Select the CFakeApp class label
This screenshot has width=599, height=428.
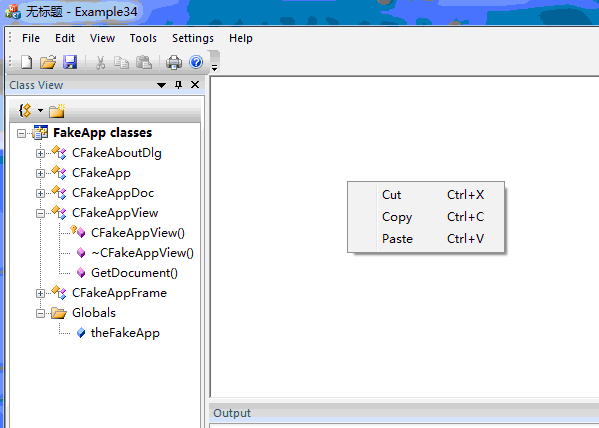(101, 173)
